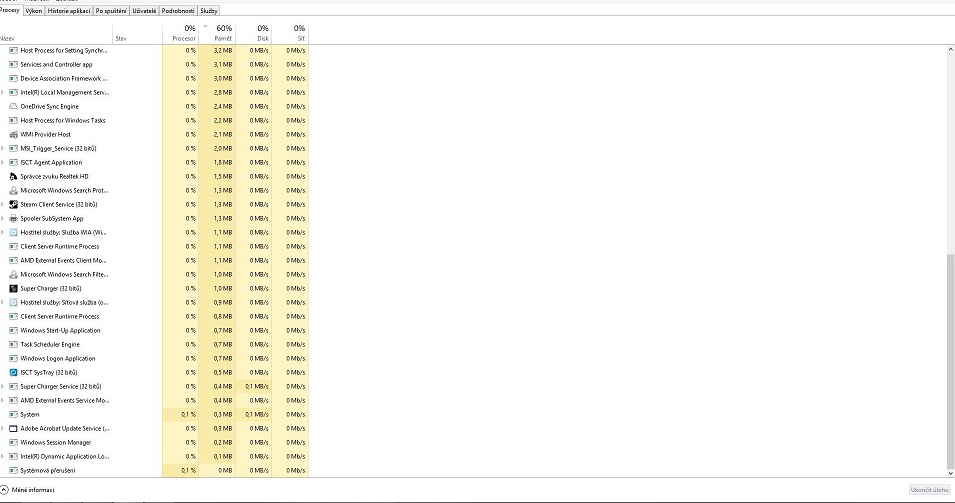Open the Podrobnosti tab
The width and height of the screenshot is (955, 503).
click(x=178, y=11)
